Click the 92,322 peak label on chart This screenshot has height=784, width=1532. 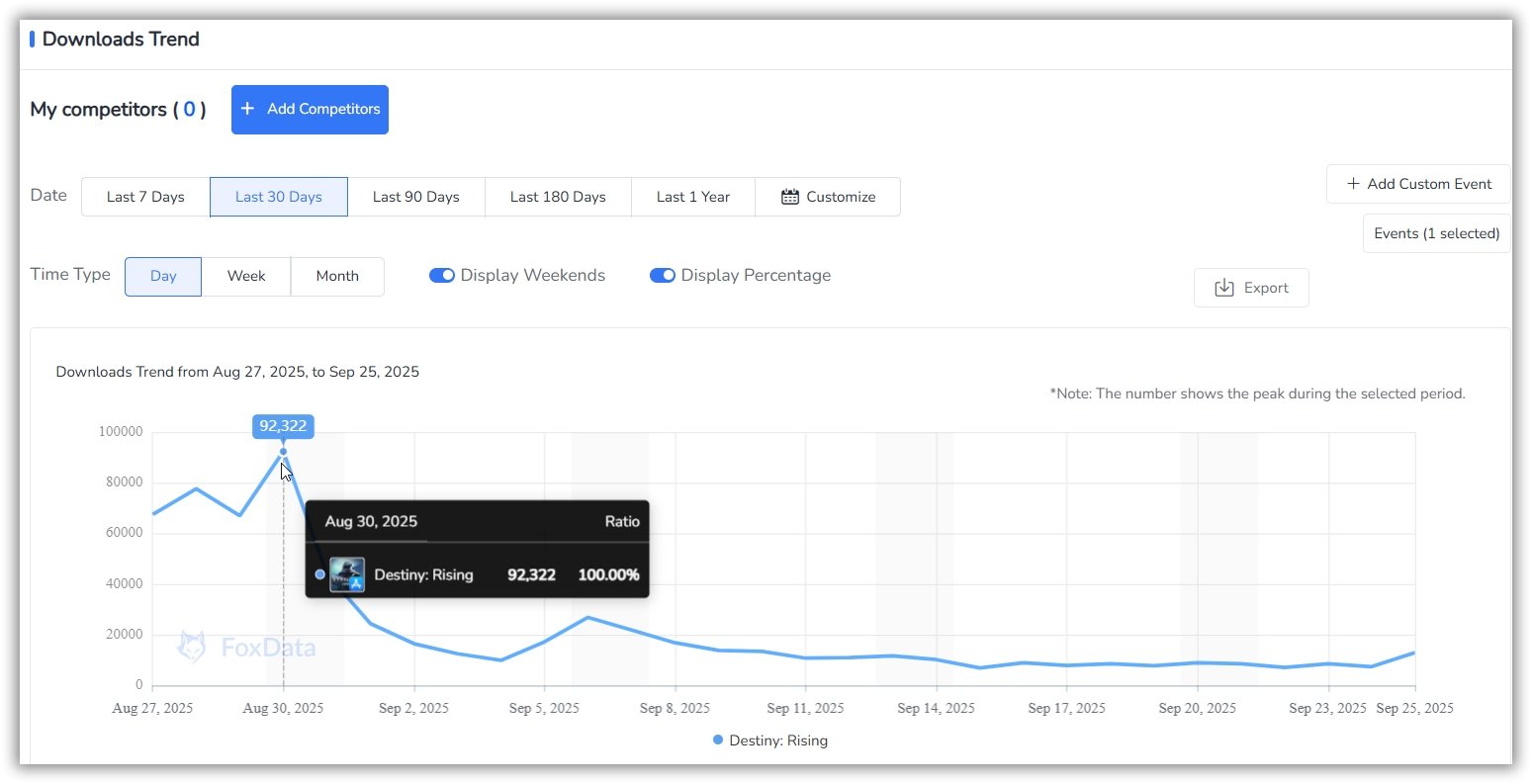click(x=283, y=426)
